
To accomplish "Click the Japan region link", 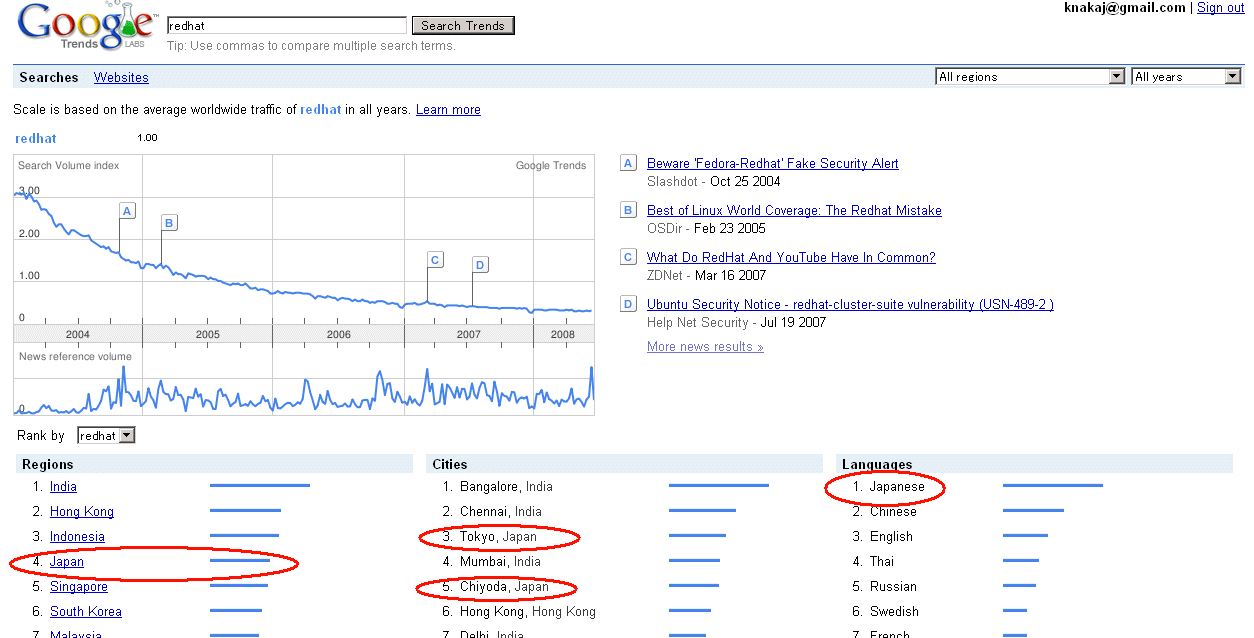I will point(67,561).
